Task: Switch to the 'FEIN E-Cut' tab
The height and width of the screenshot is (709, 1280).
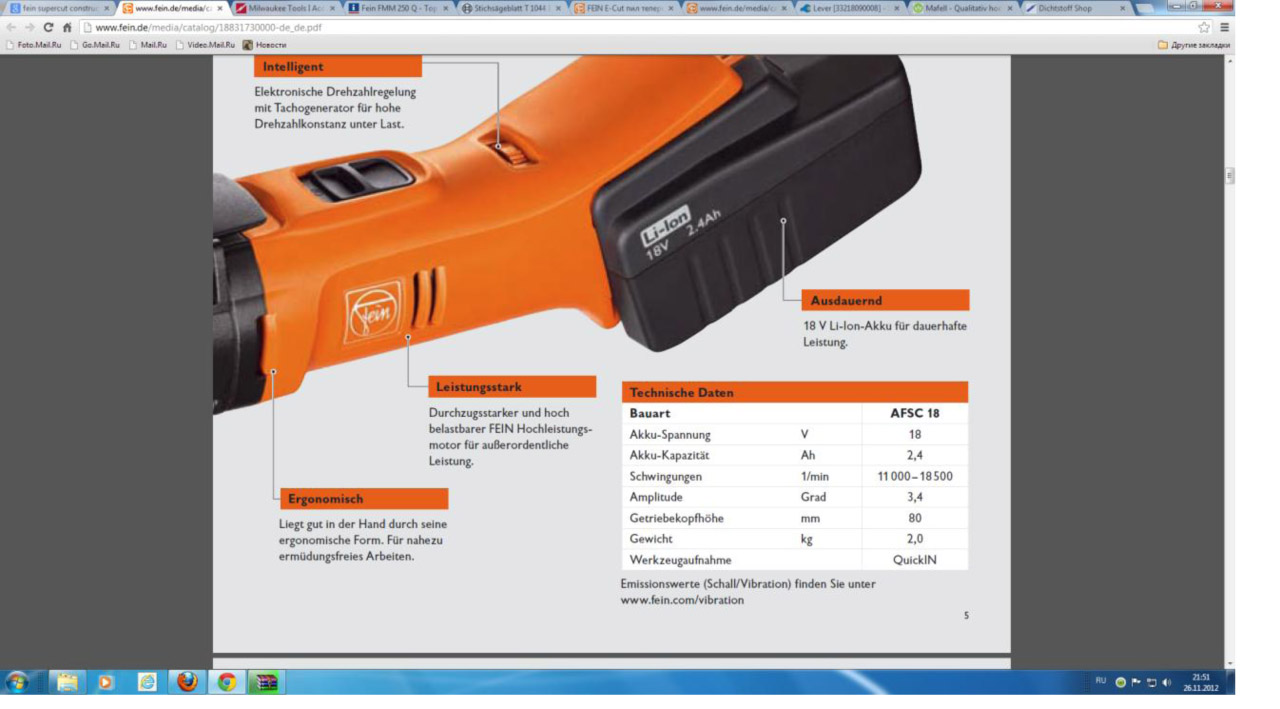Action: point(625,8)
